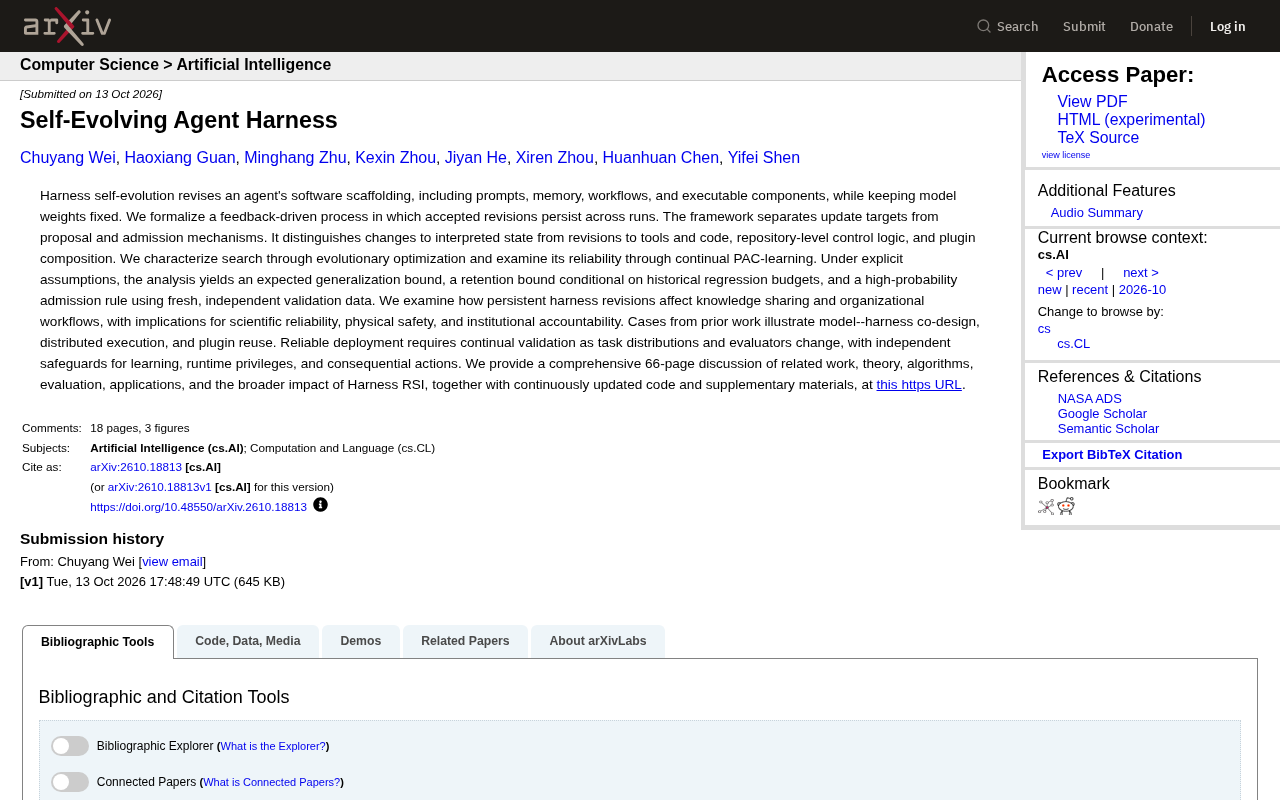Open author Chuyang Wei's page
1280x800 pixels.
(68, 158)
